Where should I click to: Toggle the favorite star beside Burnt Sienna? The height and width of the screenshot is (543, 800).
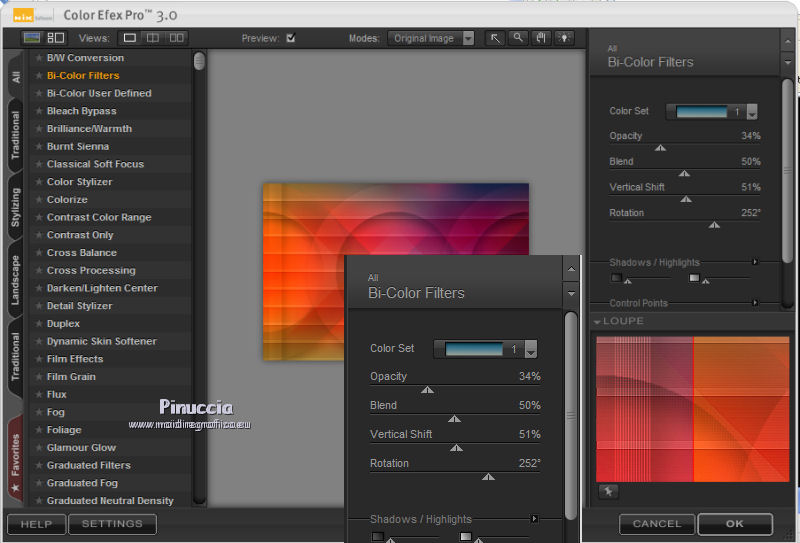coord(38,146)
